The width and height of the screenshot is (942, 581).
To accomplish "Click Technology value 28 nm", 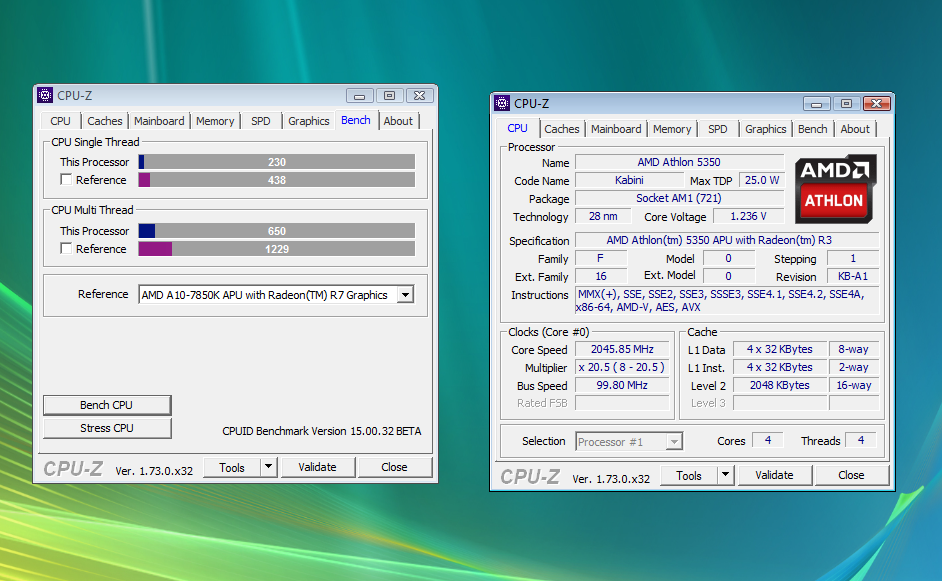I will coord(603,216).
